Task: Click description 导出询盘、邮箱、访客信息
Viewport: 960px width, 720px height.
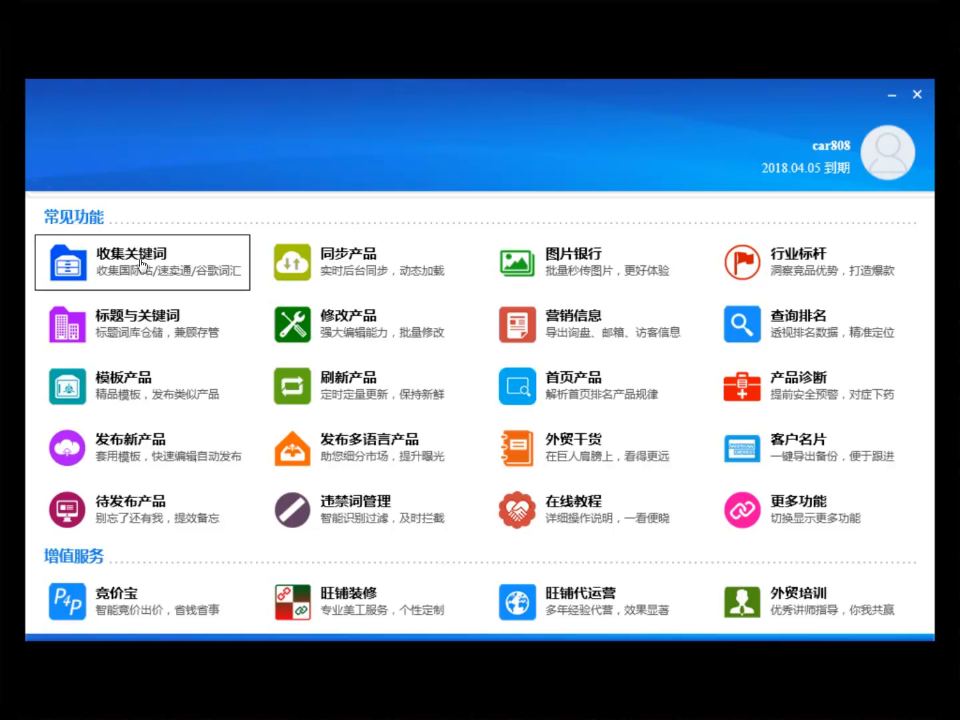Action: 613,332
